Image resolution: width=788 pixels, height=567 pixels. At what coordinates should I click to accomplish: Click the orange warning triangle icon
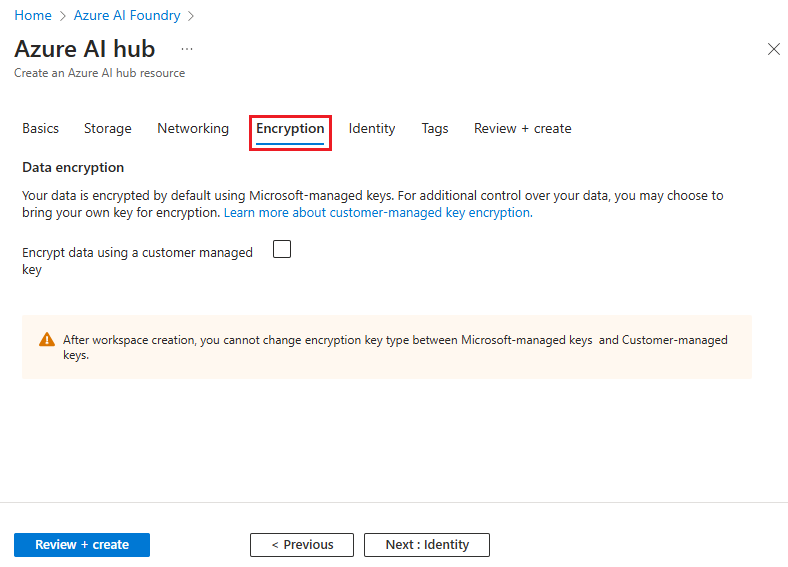point(47,340)
